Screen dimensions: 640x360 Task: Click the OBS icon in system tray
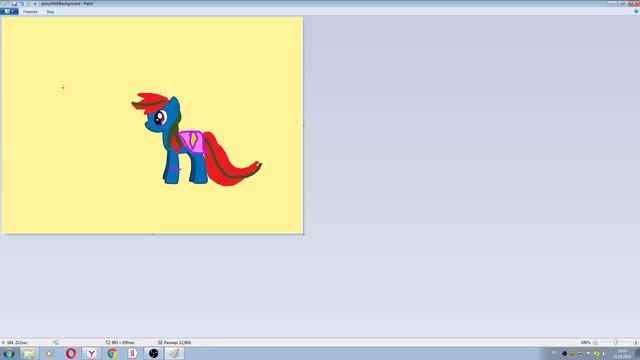(564, 353)
